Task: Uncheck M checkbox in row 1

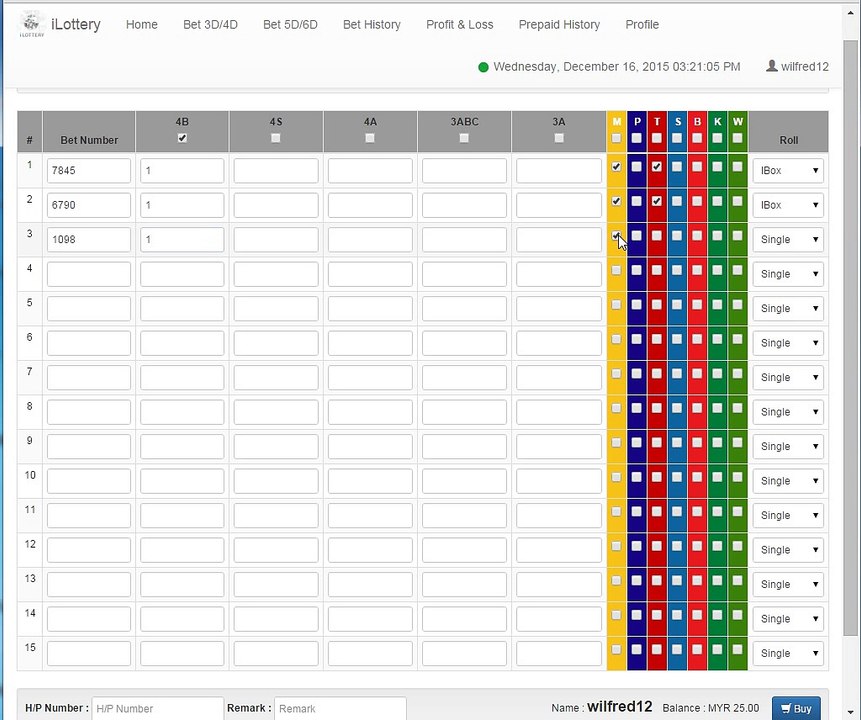Action: tap(616, 166)
